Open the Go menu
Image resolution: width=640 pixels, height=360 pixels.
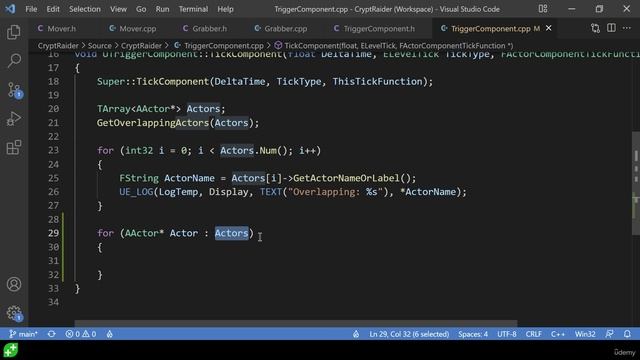[x=141, y=9]
